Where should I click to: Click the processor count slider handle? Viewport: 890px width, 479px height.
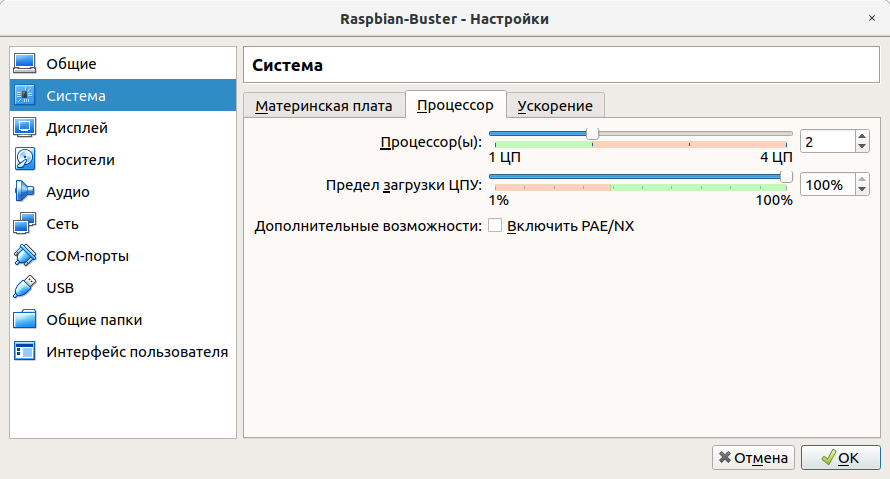(x=592, y=133)
